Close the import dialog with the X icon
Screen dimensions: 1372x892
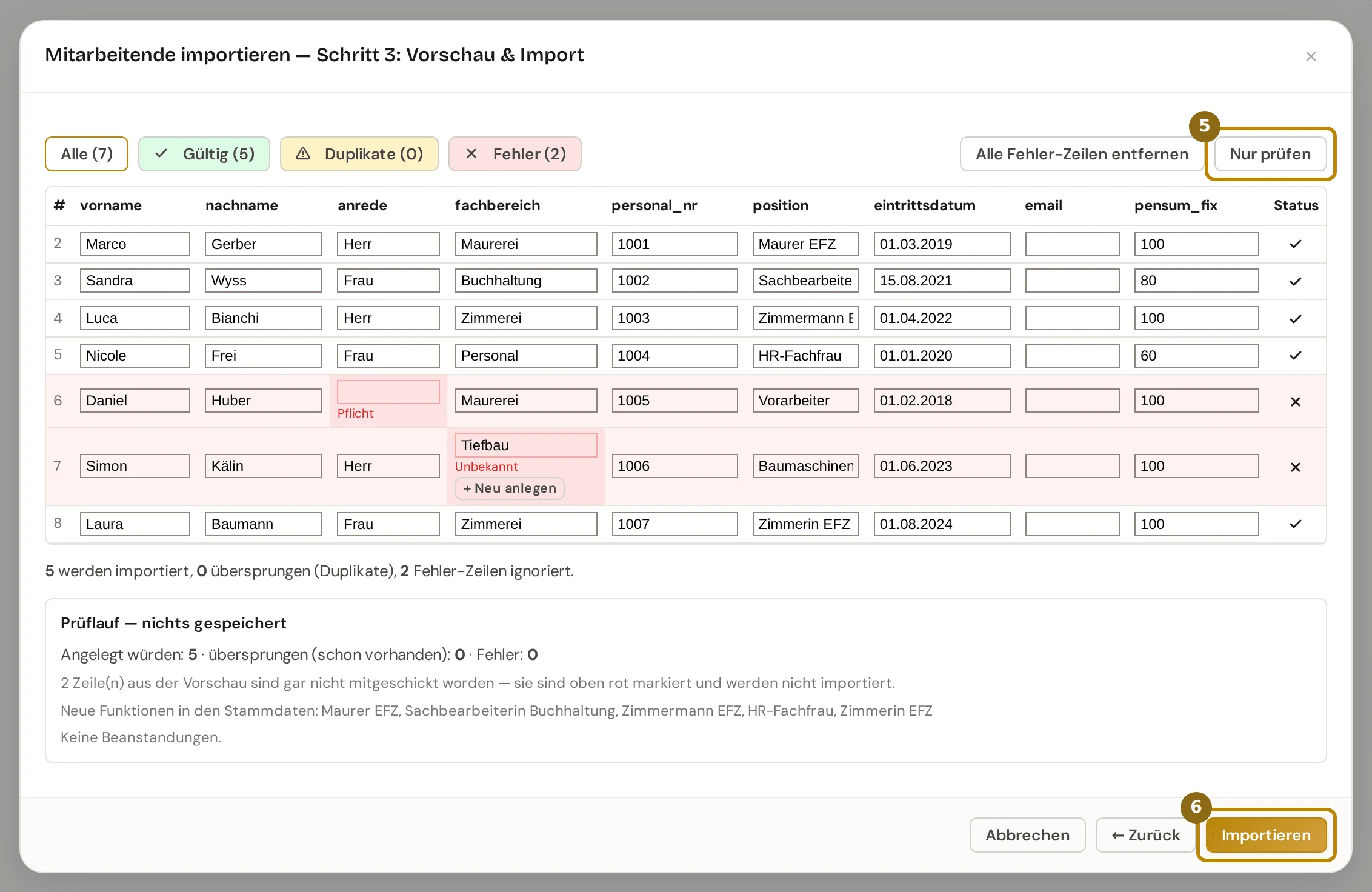pos(1311,56)
